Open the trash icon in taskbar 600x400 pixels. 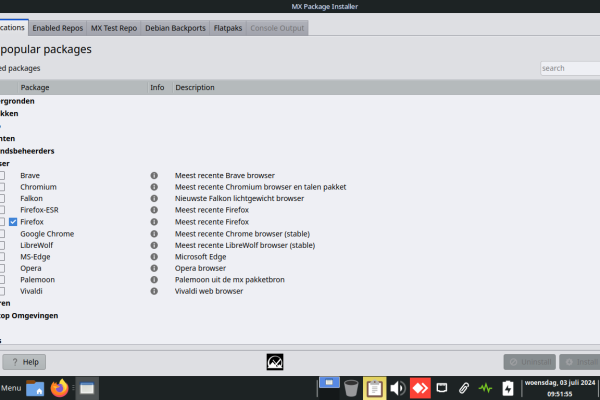click(351, 387)
